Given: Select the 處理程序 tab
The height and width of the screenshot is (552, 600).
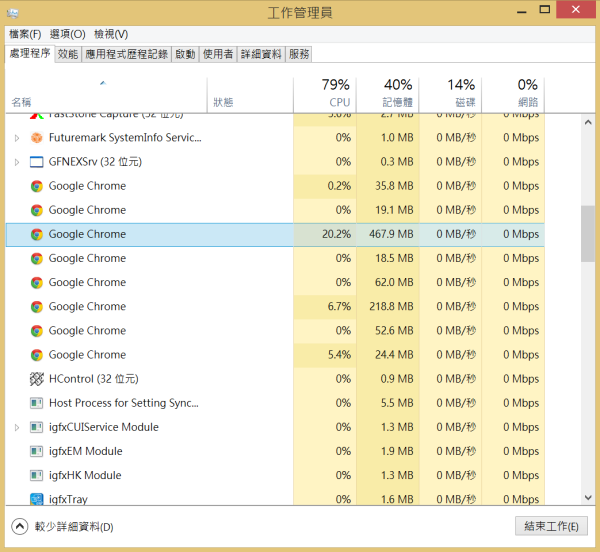Looking at the screenshot, I should pos(30,53).
